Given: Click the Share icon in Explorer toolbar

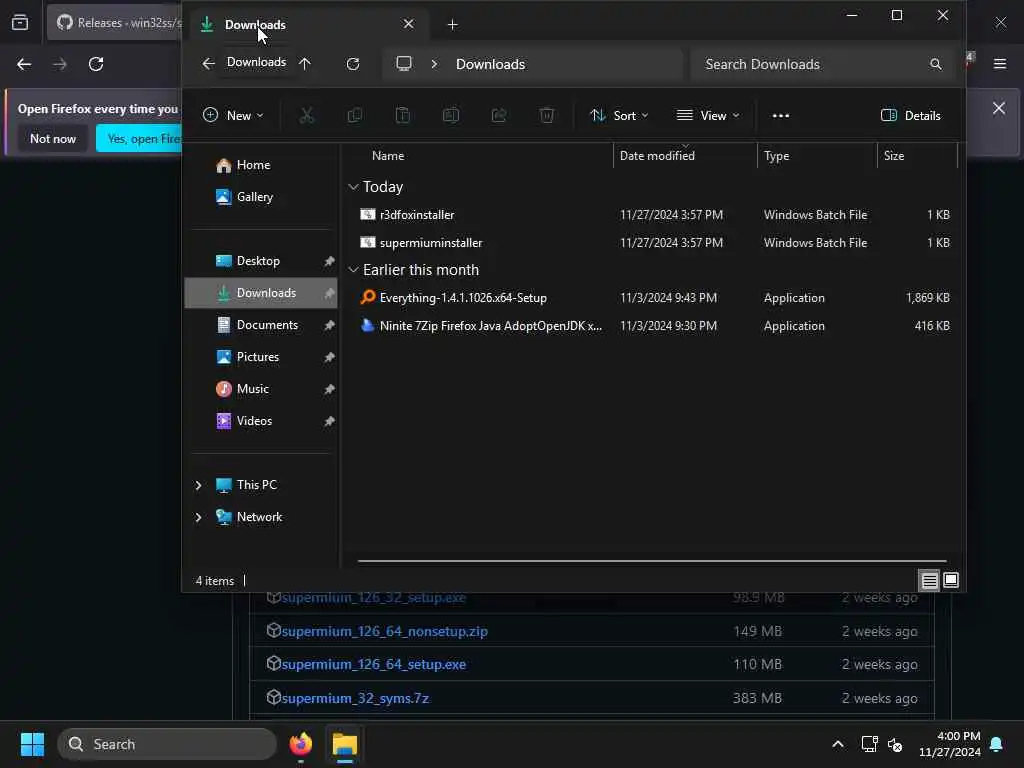Looking at the screenshot, I should coord(499,116).
